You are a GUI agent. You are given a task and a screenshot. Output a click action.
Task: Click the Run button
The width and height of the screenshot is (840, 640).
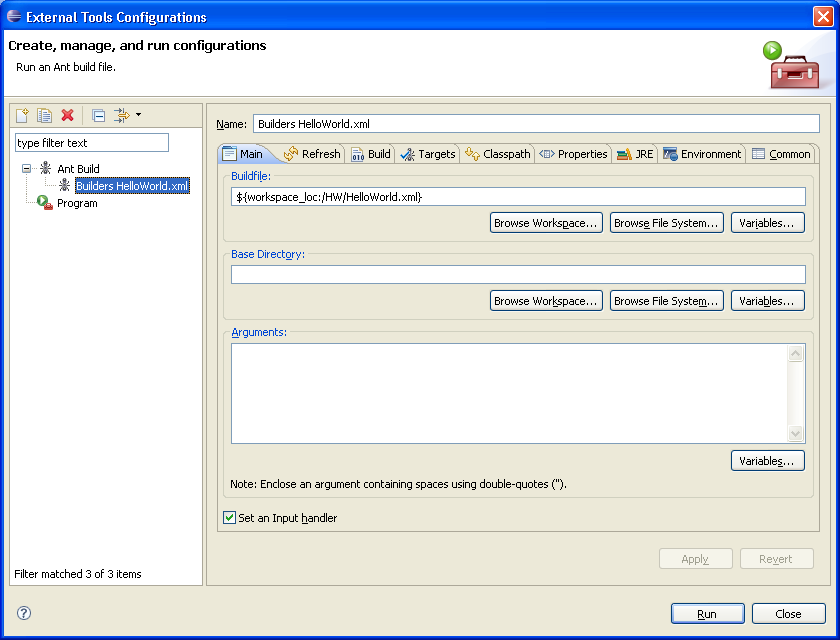(707, 614)
